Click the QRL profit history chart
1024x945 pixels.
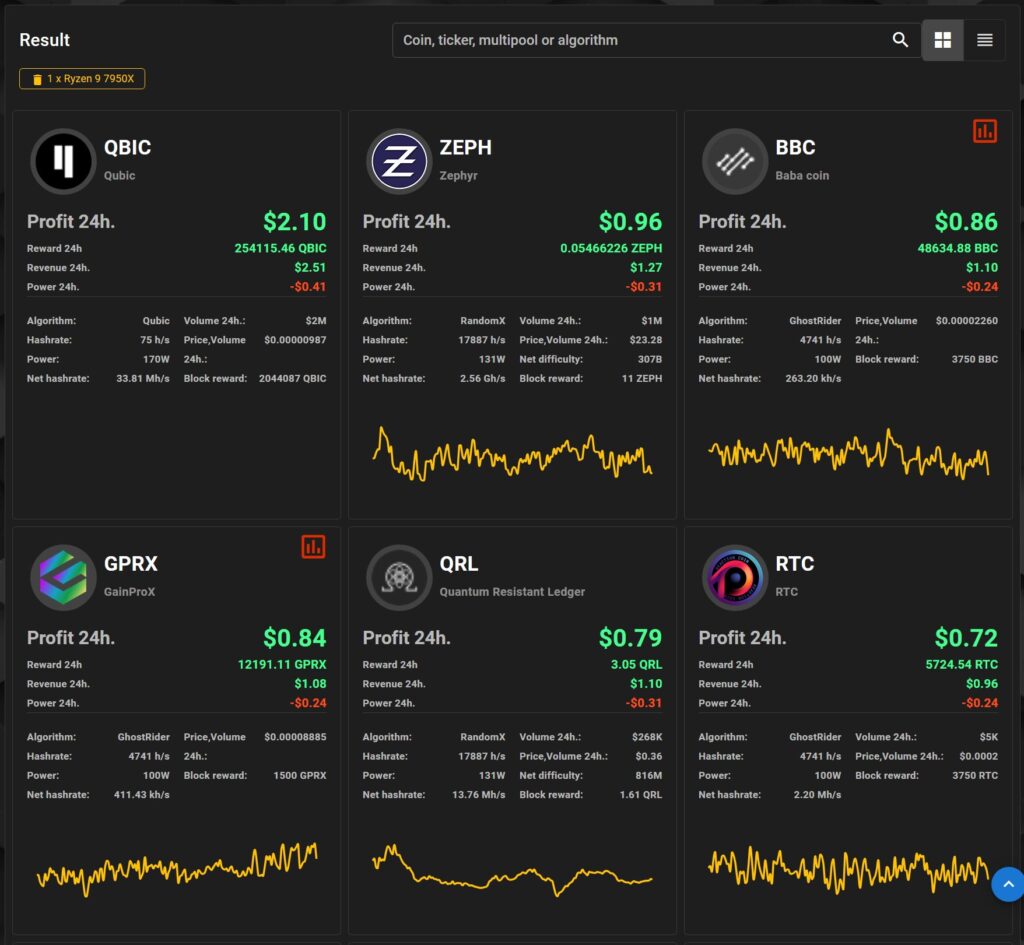point(512,871)
